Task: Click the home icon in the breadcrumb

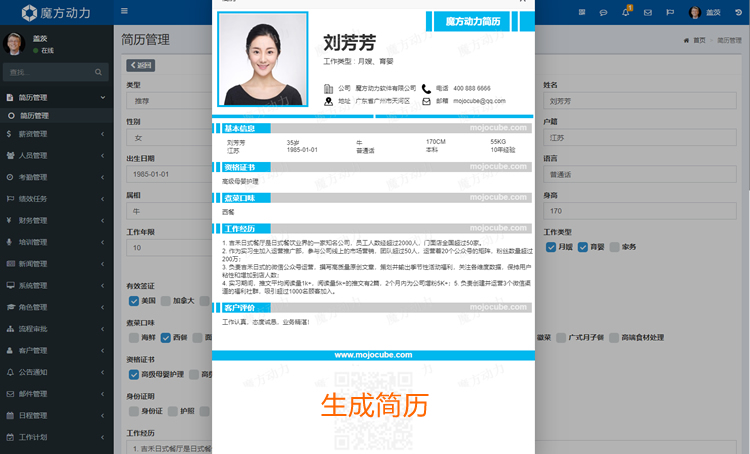Action: (686, 41)
